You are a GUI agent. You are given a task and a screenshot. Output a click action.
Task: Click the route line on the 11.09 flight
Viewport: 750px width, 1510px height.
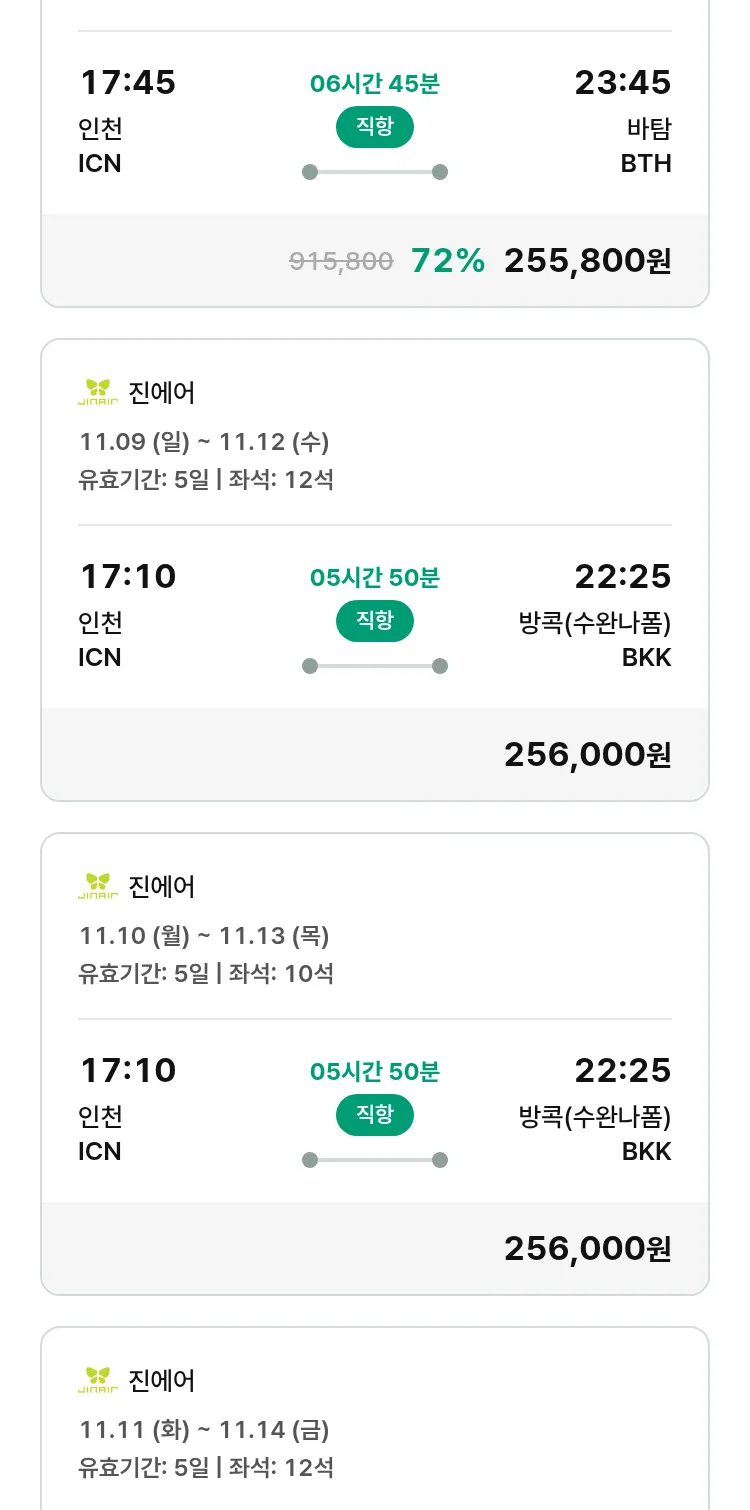coord(374,666)
